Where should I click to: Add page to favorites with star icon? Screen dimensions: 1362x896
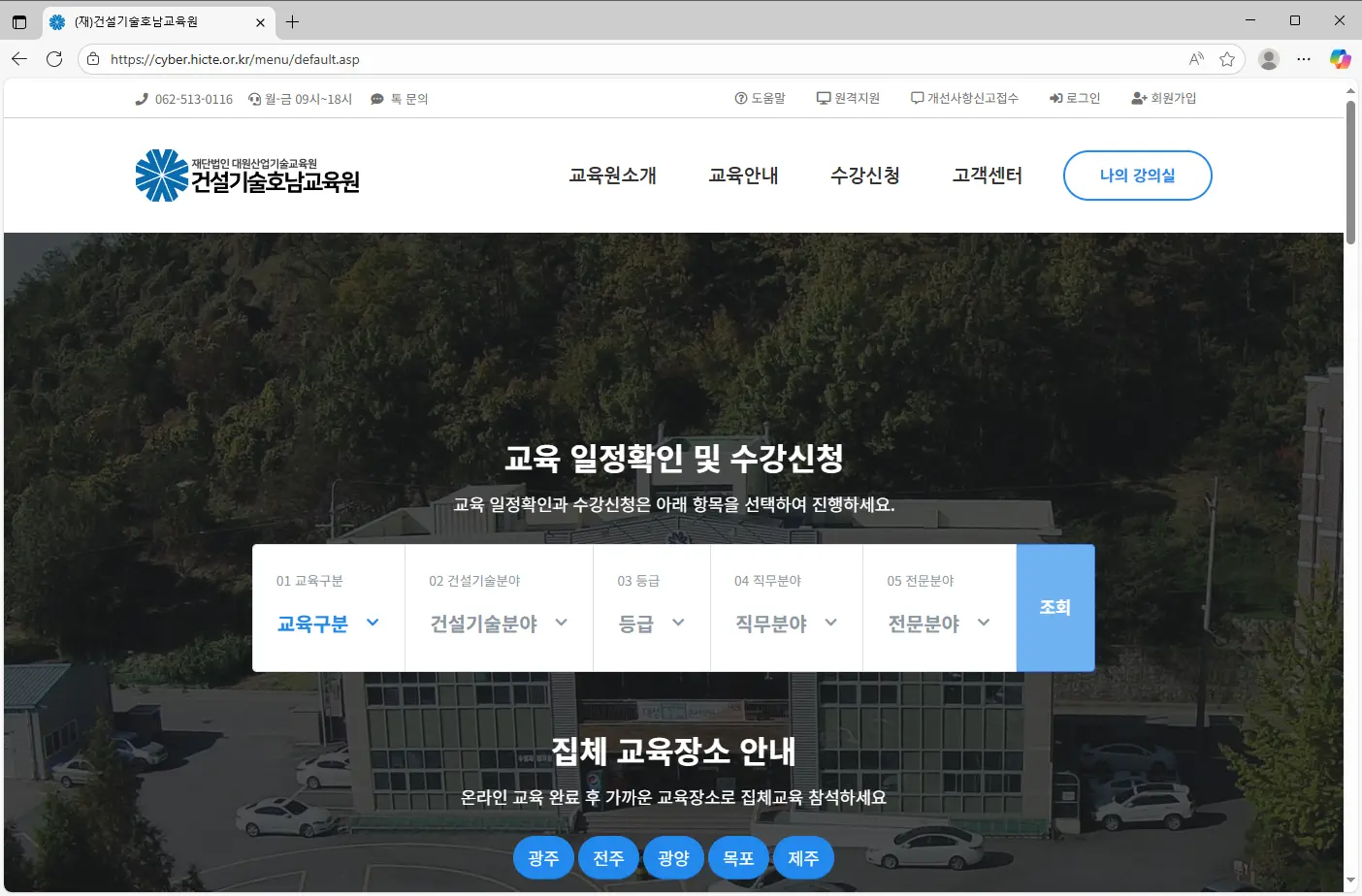click(1227, 59)
